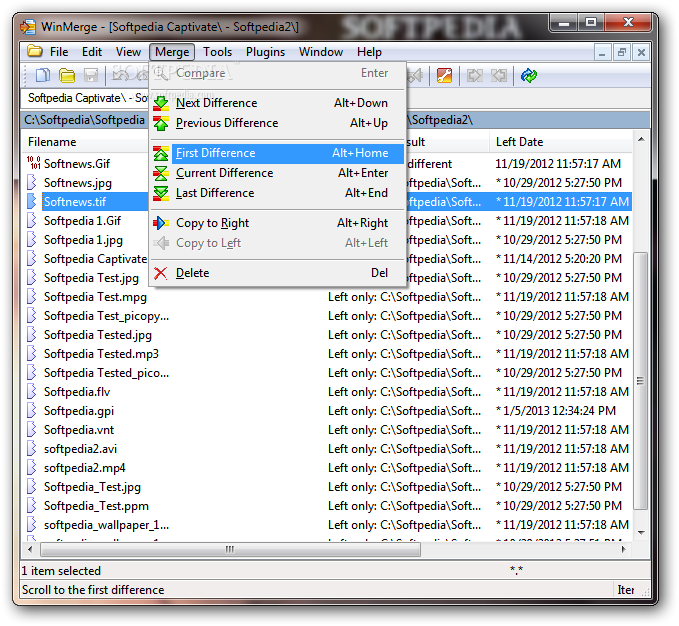
Task: Click the *.* filter status bar entry
Action: click(516, 570)
